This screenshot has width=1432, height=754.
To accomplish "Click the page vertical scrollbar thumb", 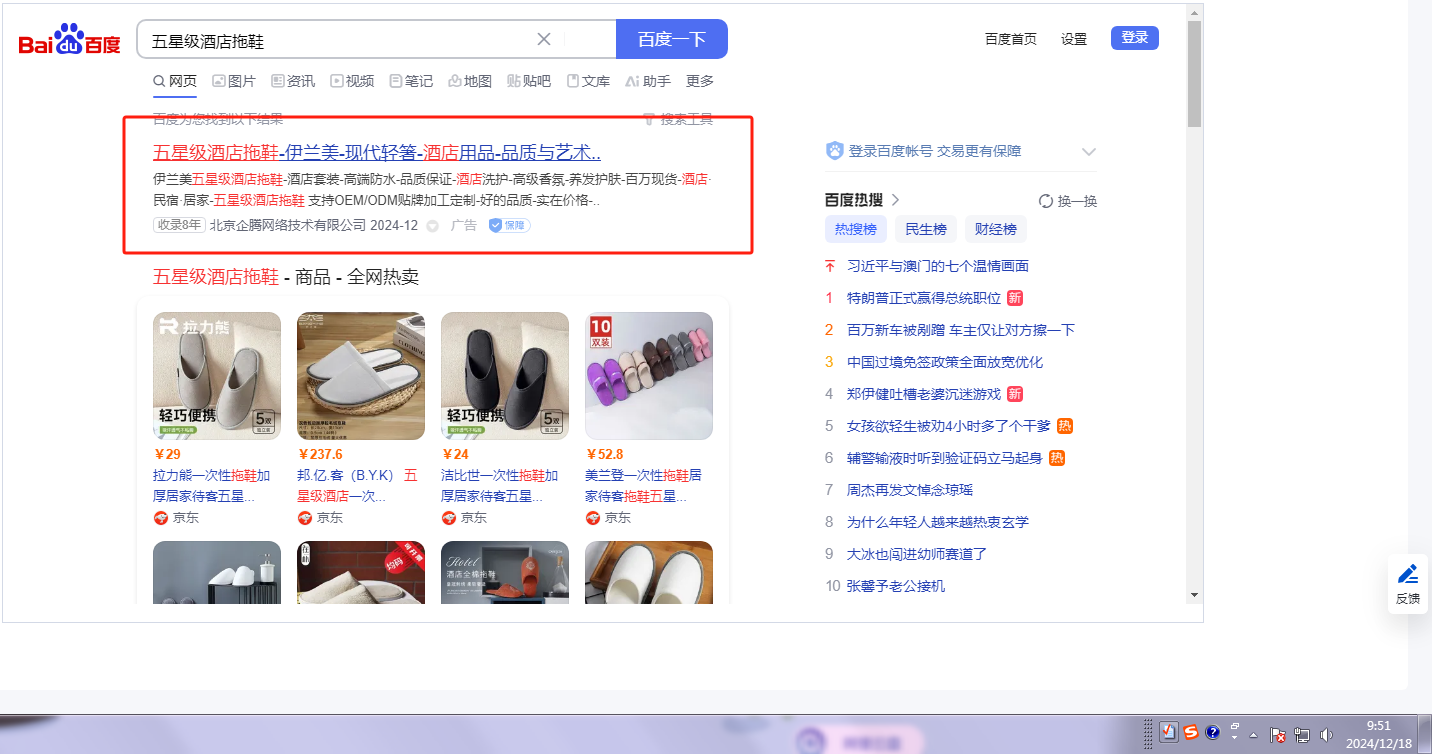I will click(x=1194, y=74).
